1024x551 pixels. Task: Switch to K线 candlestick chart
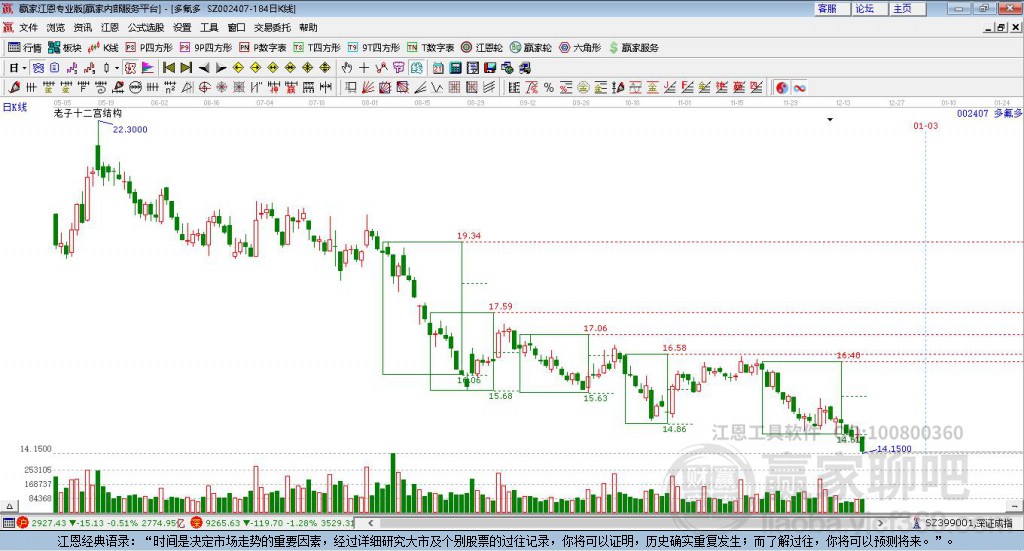(x=103, y=48)
